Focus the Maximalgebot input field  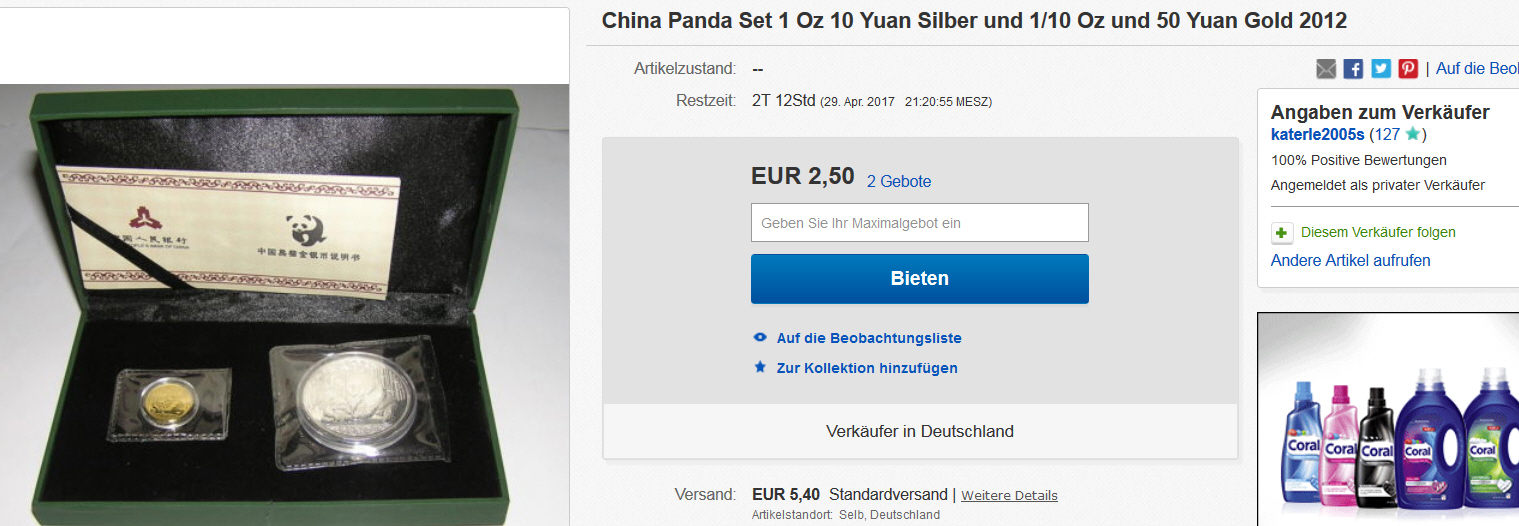920,223
